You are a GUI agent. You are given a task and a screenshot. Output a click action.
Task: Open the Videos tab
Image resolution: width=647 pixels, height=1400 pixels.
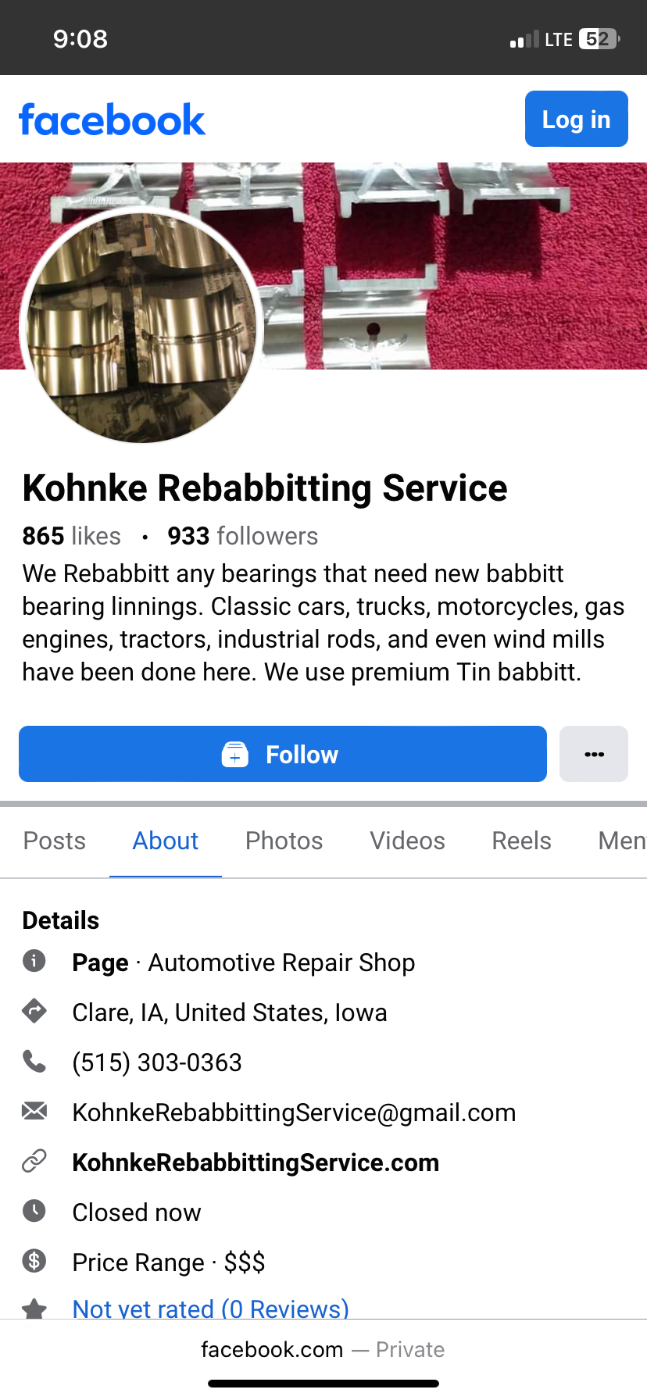pos(407,841)
